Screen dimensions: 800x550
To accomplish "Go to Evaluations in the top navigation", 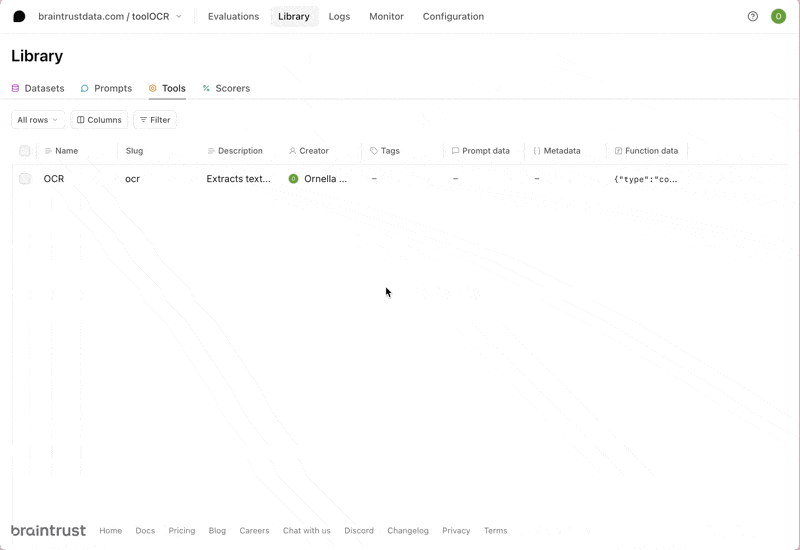I will tap(233, 16).
